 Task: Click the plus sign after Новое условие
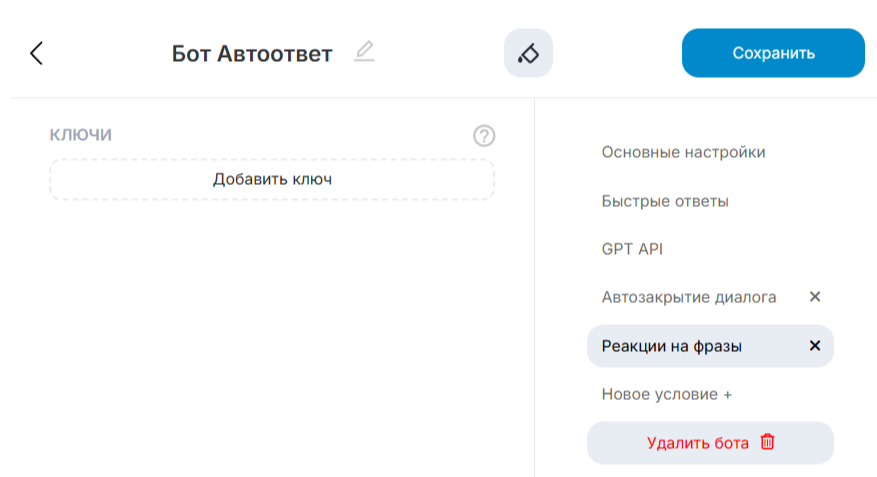[727, 394]
